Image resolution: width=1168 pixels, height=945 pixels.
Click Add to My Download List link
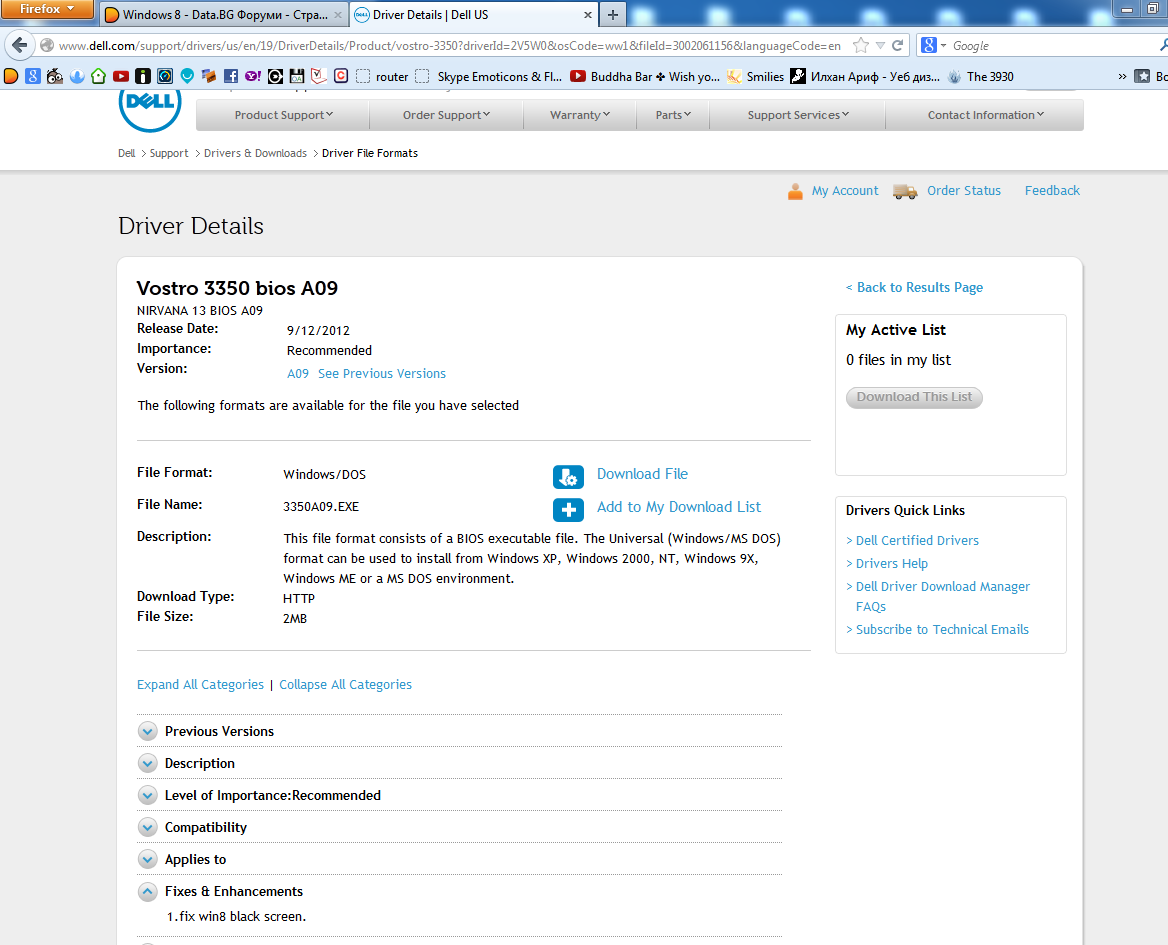(x=679, y=507)
